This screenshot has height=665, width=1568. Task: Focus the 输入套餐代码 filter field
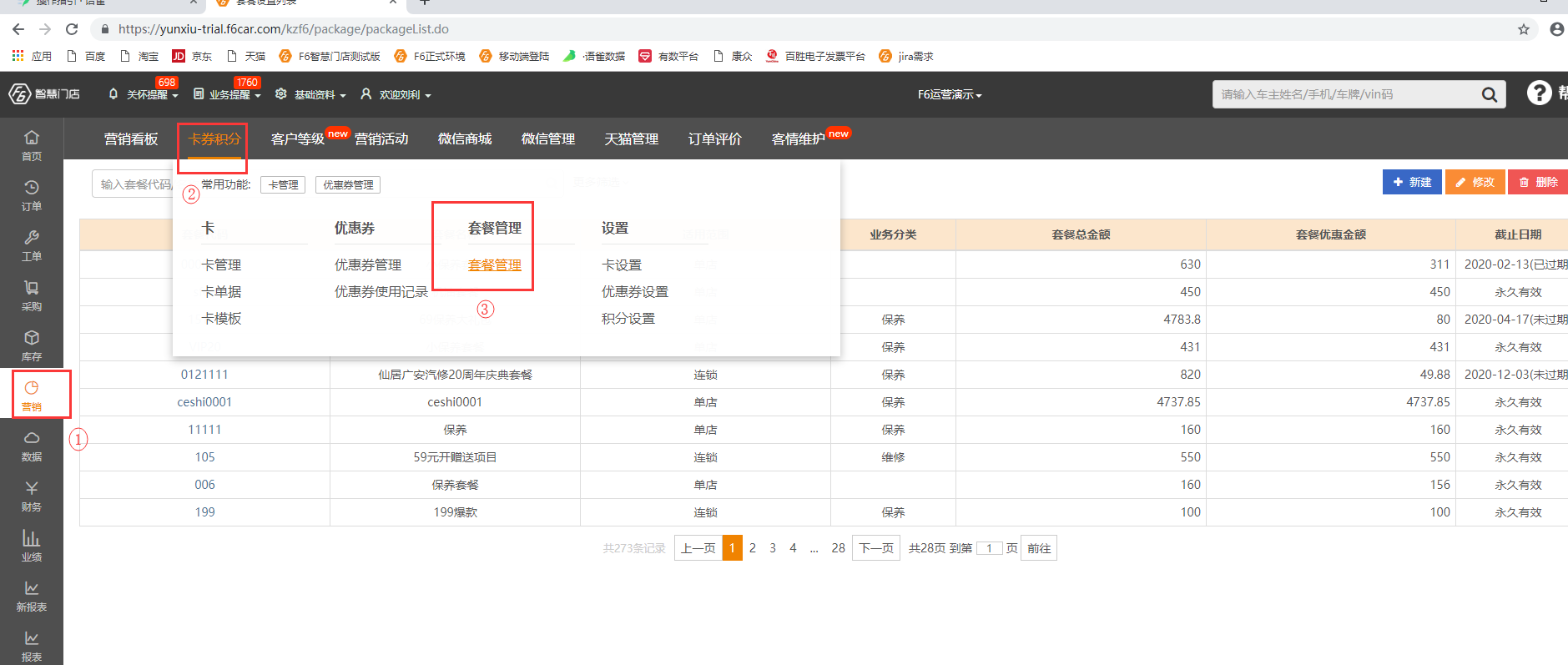pyautogui.click(x=134, y=184)
